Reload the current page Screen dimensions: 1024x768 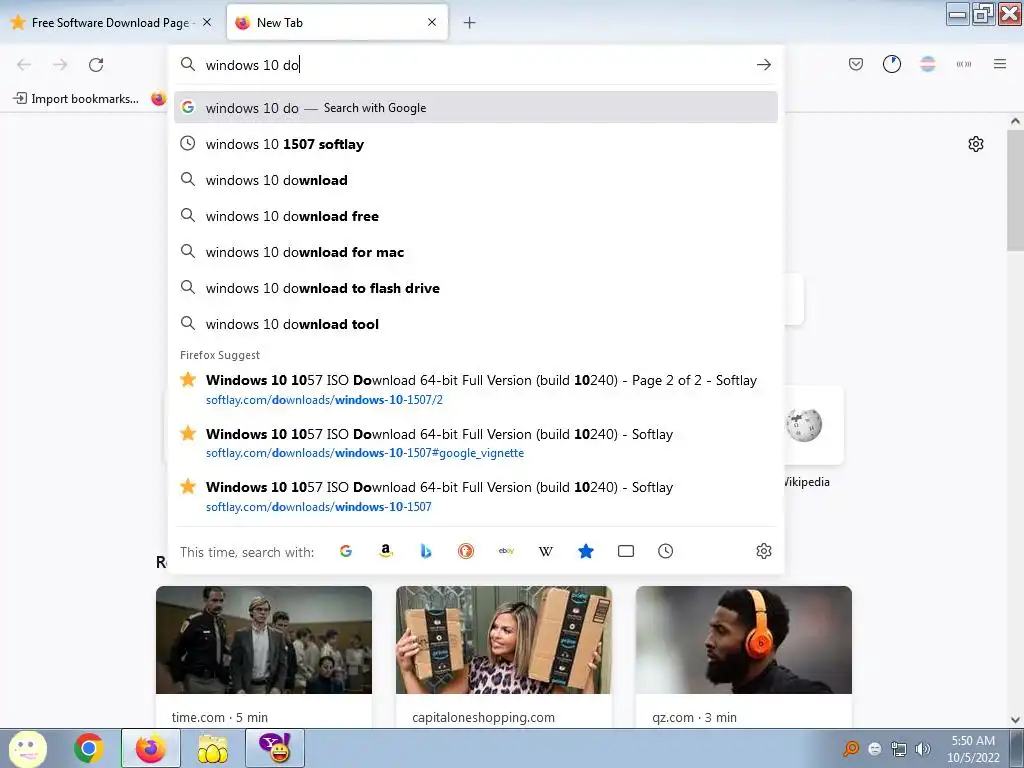(x=96, y=65)
